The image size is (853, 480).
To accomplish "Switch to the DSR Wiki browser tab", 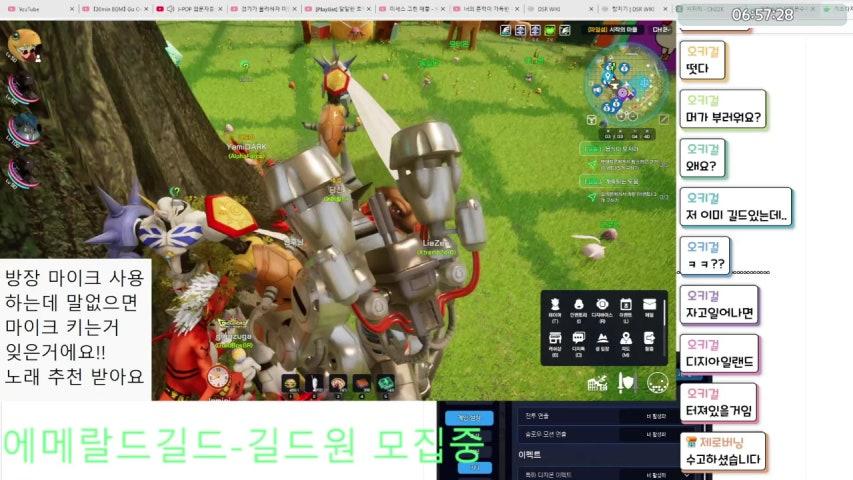I will tap(560, 9).
